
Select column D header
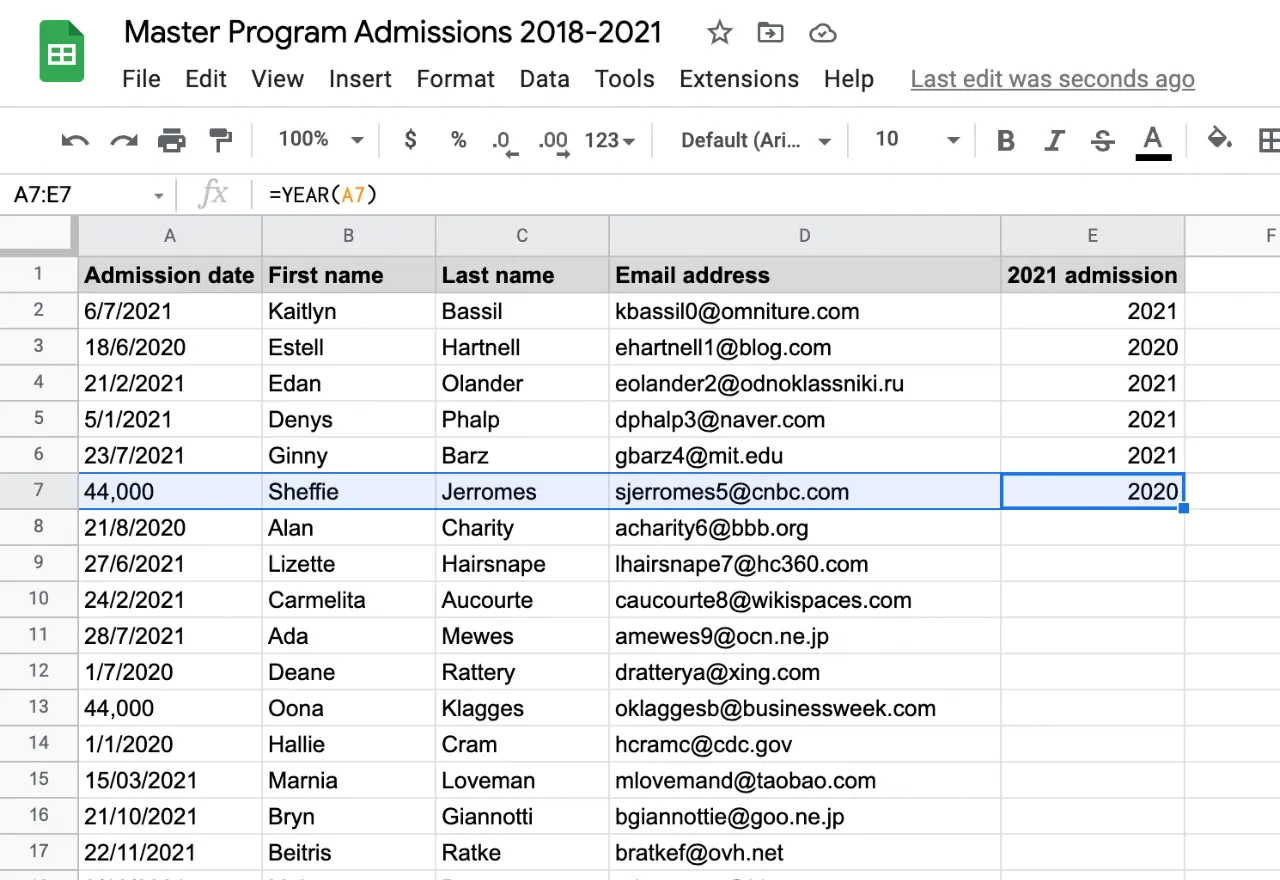[x=804, y=236]
